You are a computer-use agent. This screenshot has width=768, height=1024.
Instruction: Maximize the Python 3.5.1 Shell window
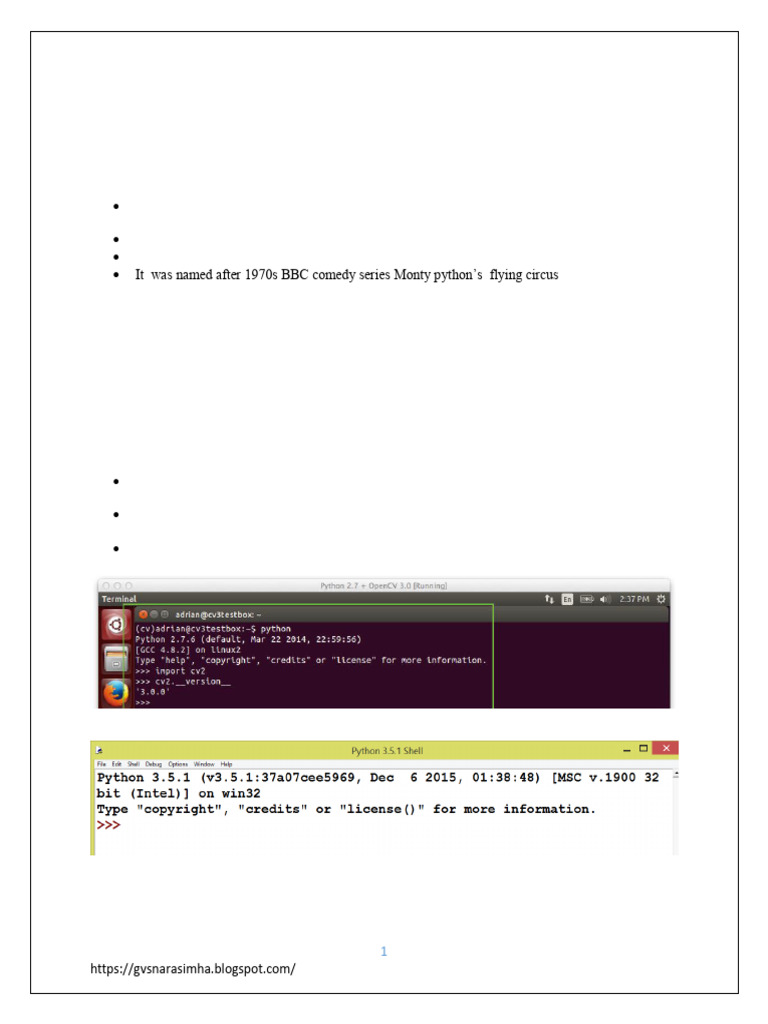pos(643,748)
